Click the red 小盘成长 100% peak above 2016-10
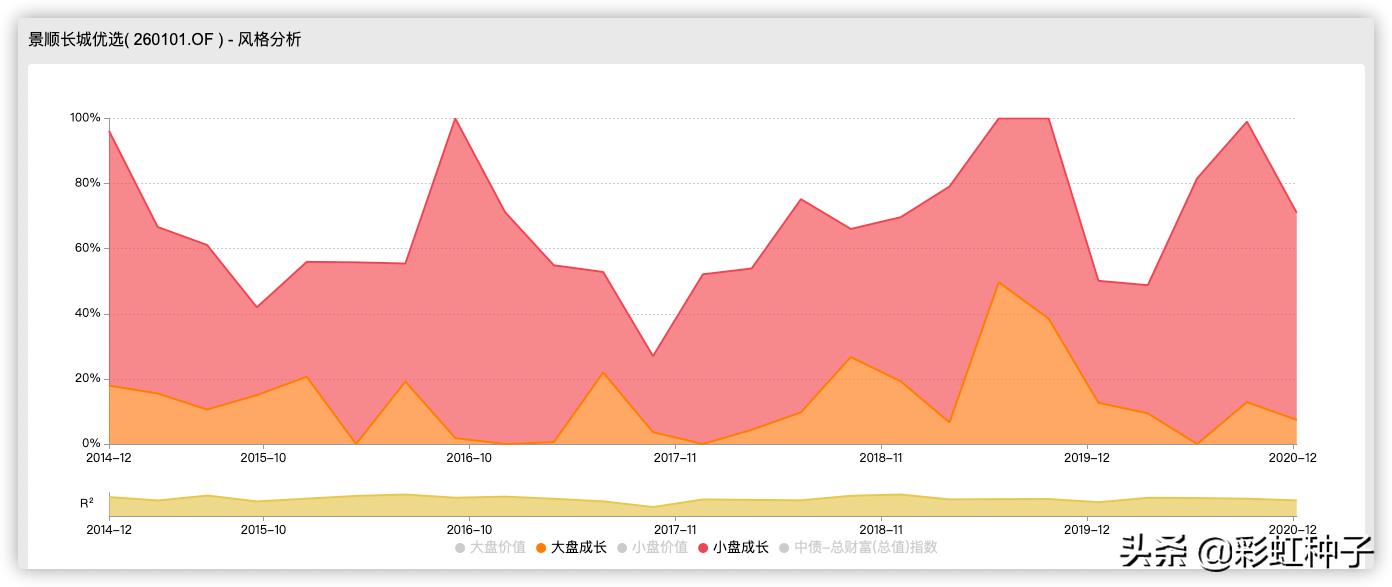 456,118
